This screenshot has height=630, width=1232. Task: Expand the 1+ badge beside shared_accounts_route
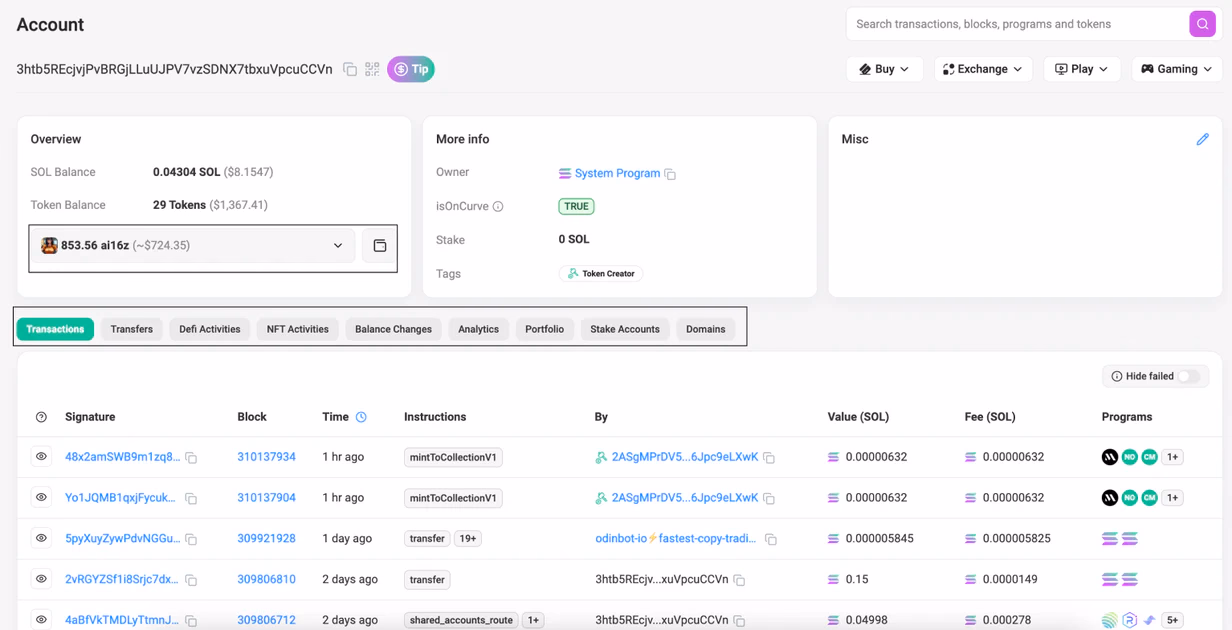click(x=534, y=620)
